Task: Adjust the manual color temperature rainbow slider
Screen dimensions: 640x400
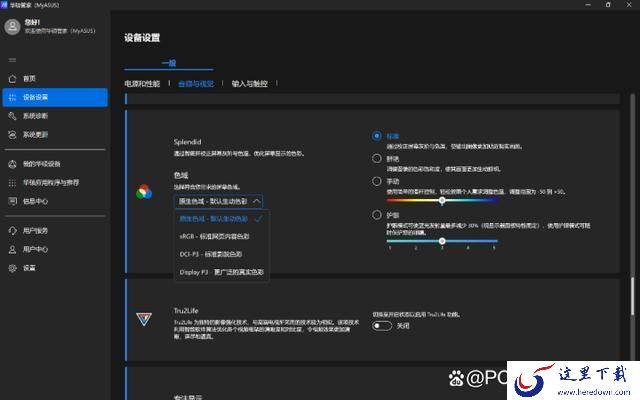Action: (442, 200)
